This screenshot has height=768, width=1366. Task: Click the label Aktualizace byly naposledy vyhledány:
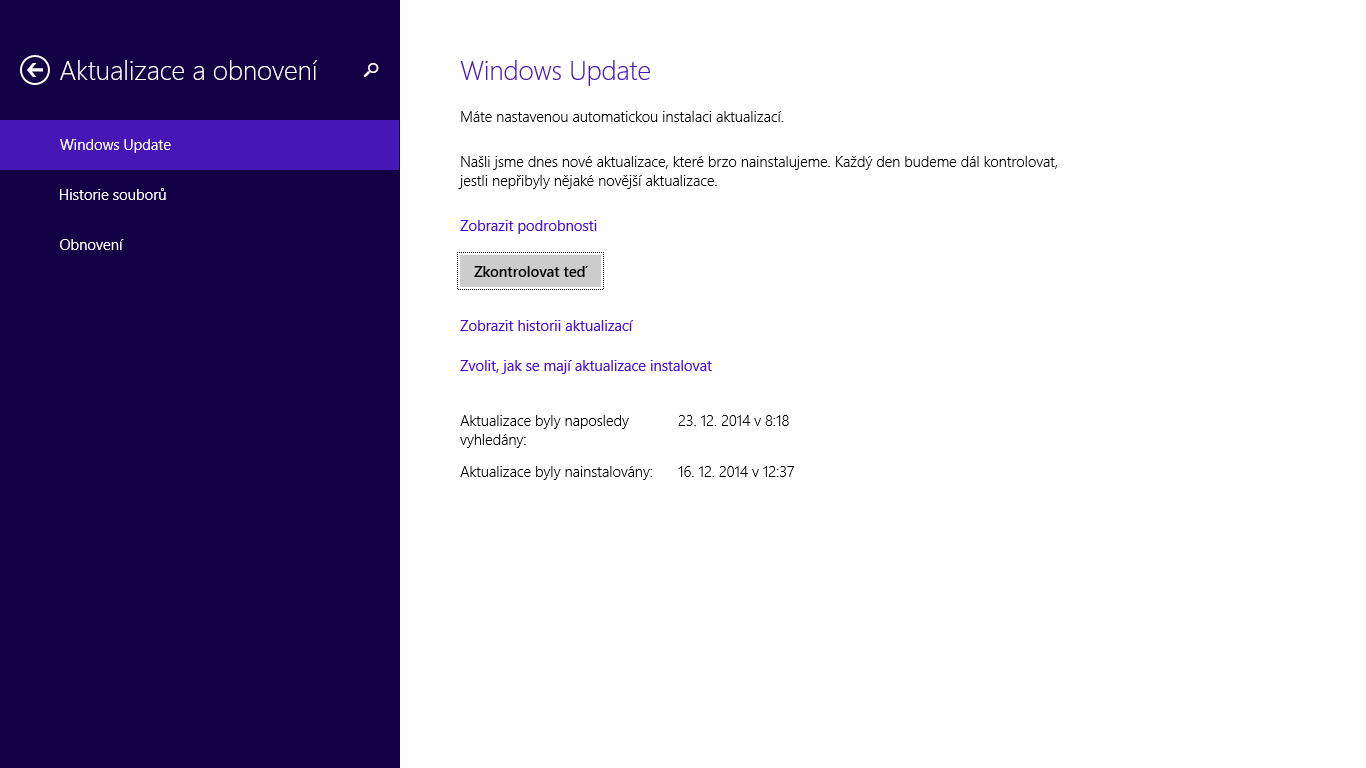tap(544, 431)
